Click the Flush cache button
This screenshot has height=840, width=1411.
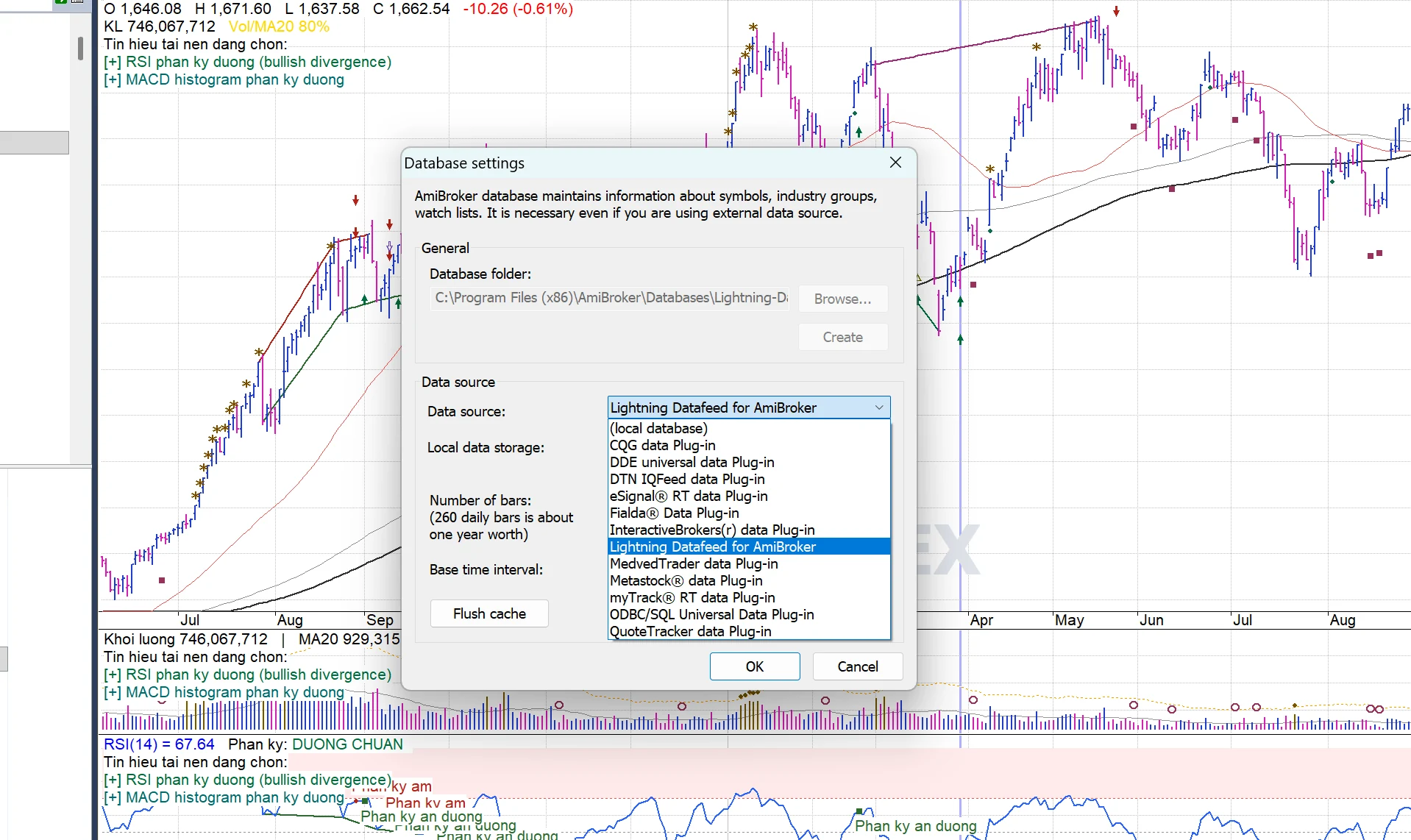click(489, 613)
